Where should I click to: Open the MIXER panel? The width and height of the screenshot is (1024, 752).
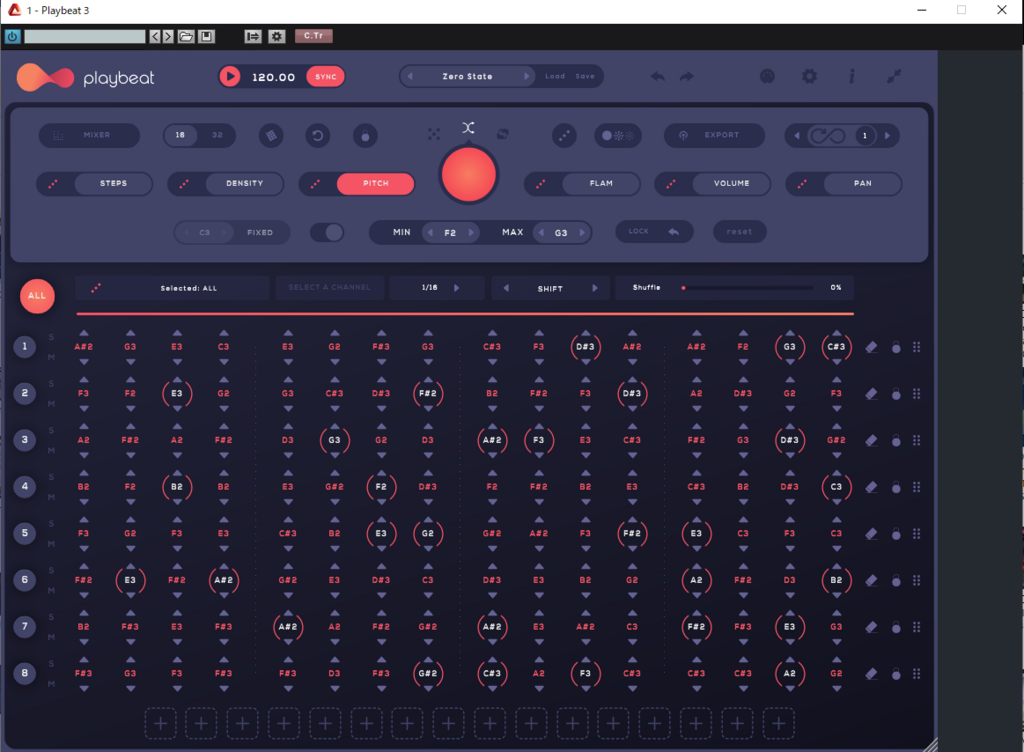coord(89,135)
